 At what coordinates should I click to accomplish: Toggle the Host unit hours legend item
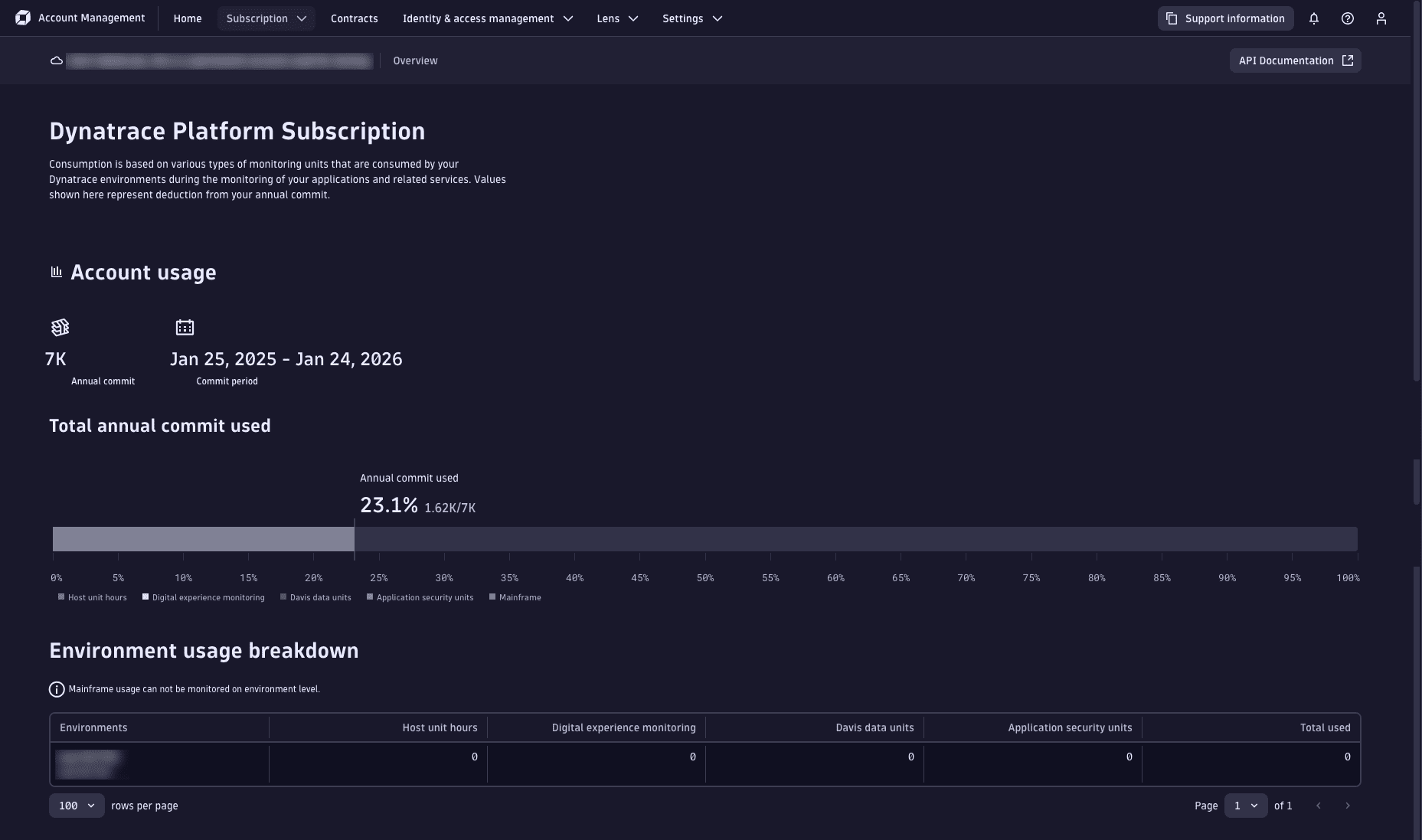92,597
